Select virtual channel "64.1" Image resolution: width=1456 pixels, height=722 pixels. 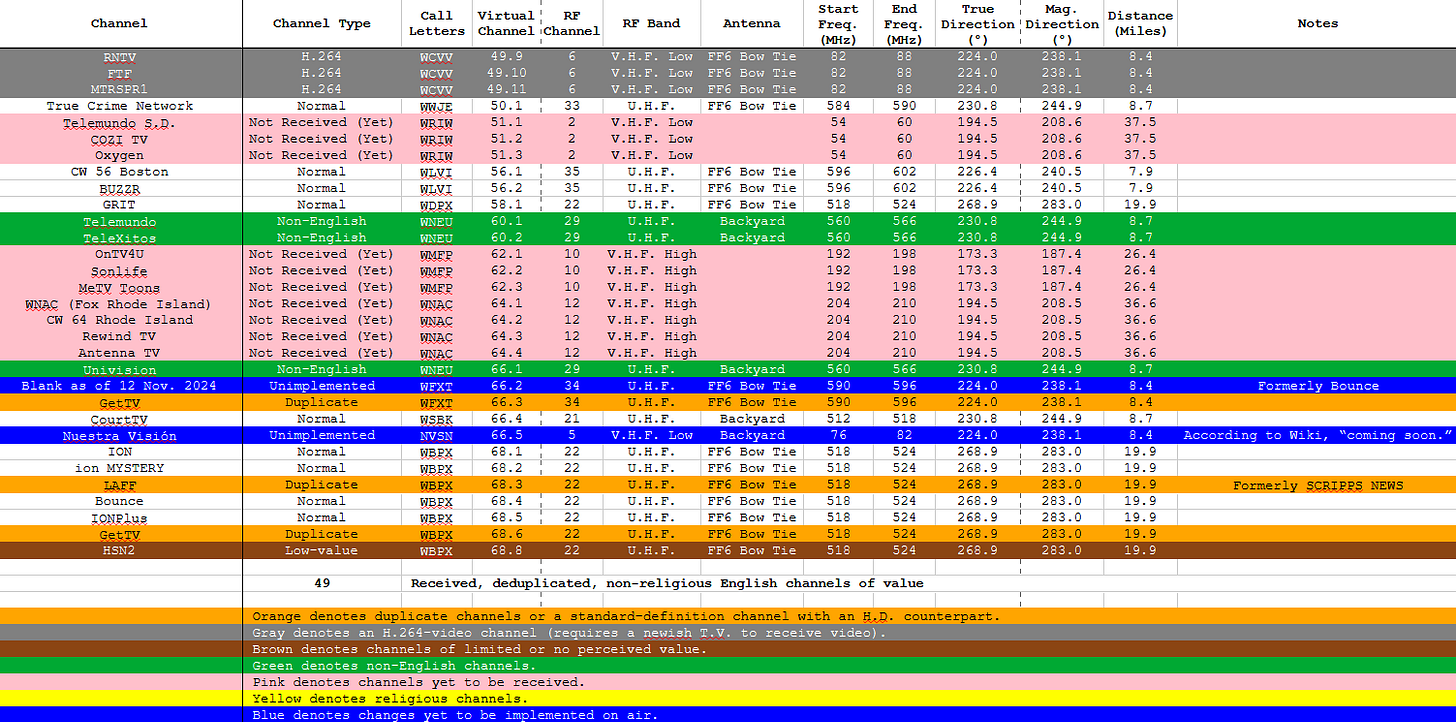pyautogui.click(x=506, y=304)
